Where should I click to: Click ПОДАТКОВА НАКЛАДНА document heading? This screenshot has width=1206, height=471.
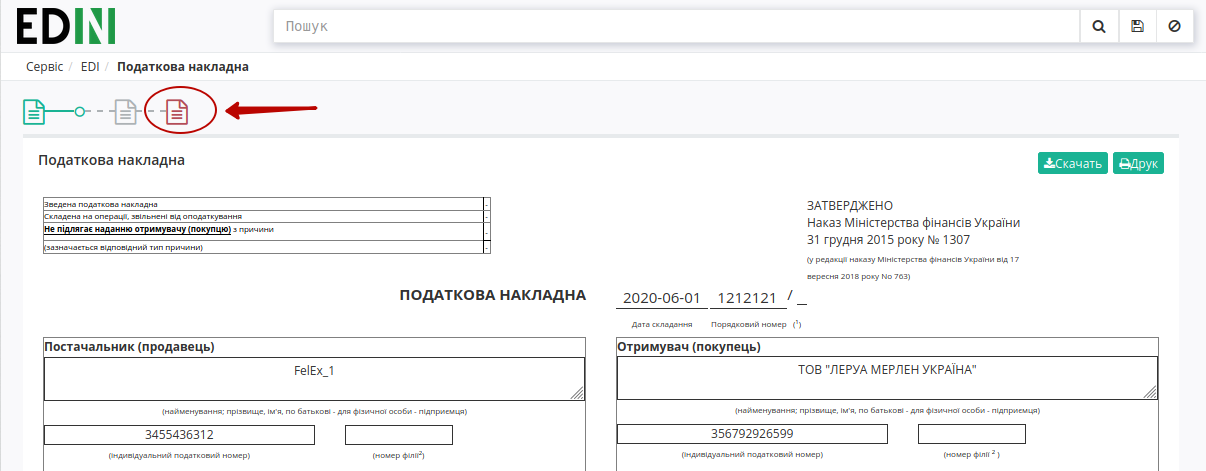click(x=493, y=295)
